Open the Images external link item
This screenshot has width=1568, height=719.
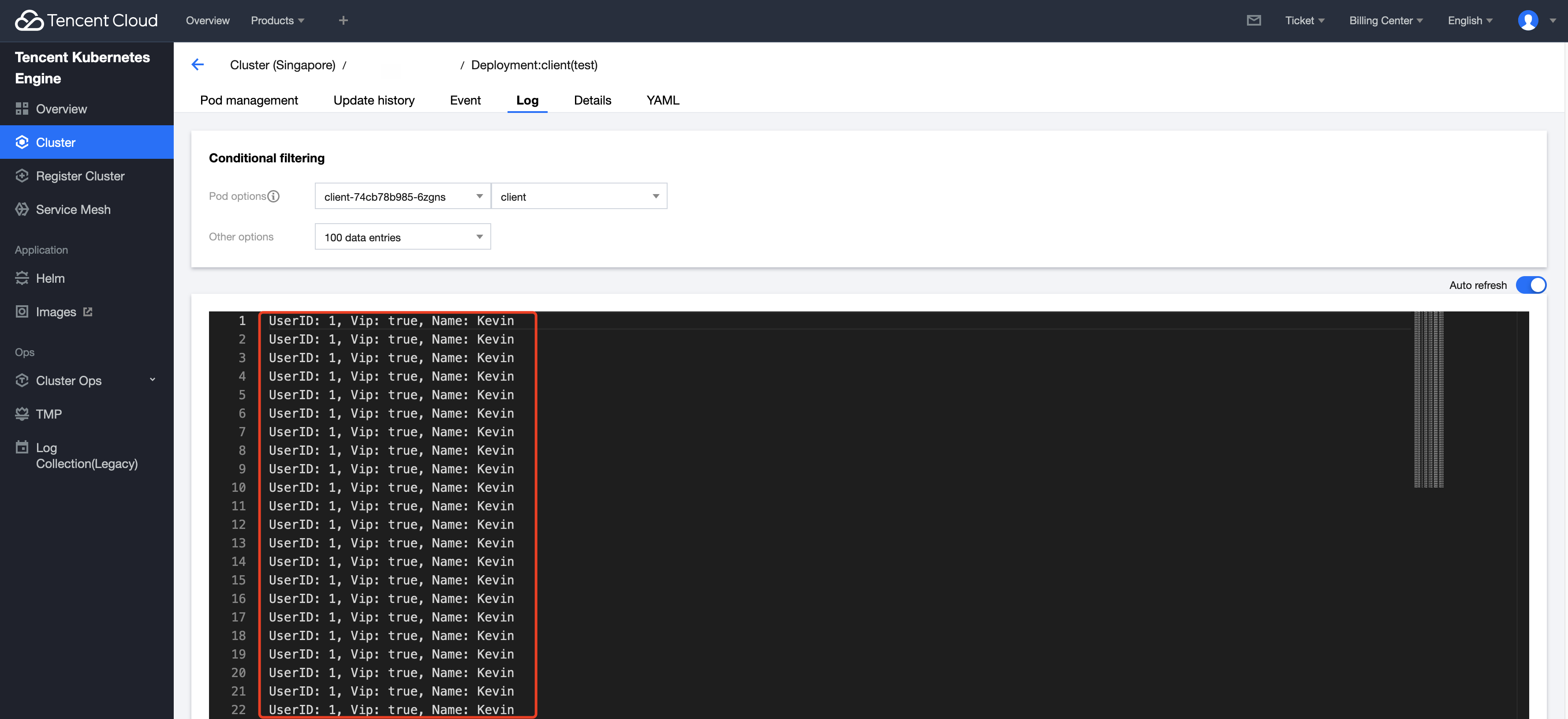[x=56, y=312]
